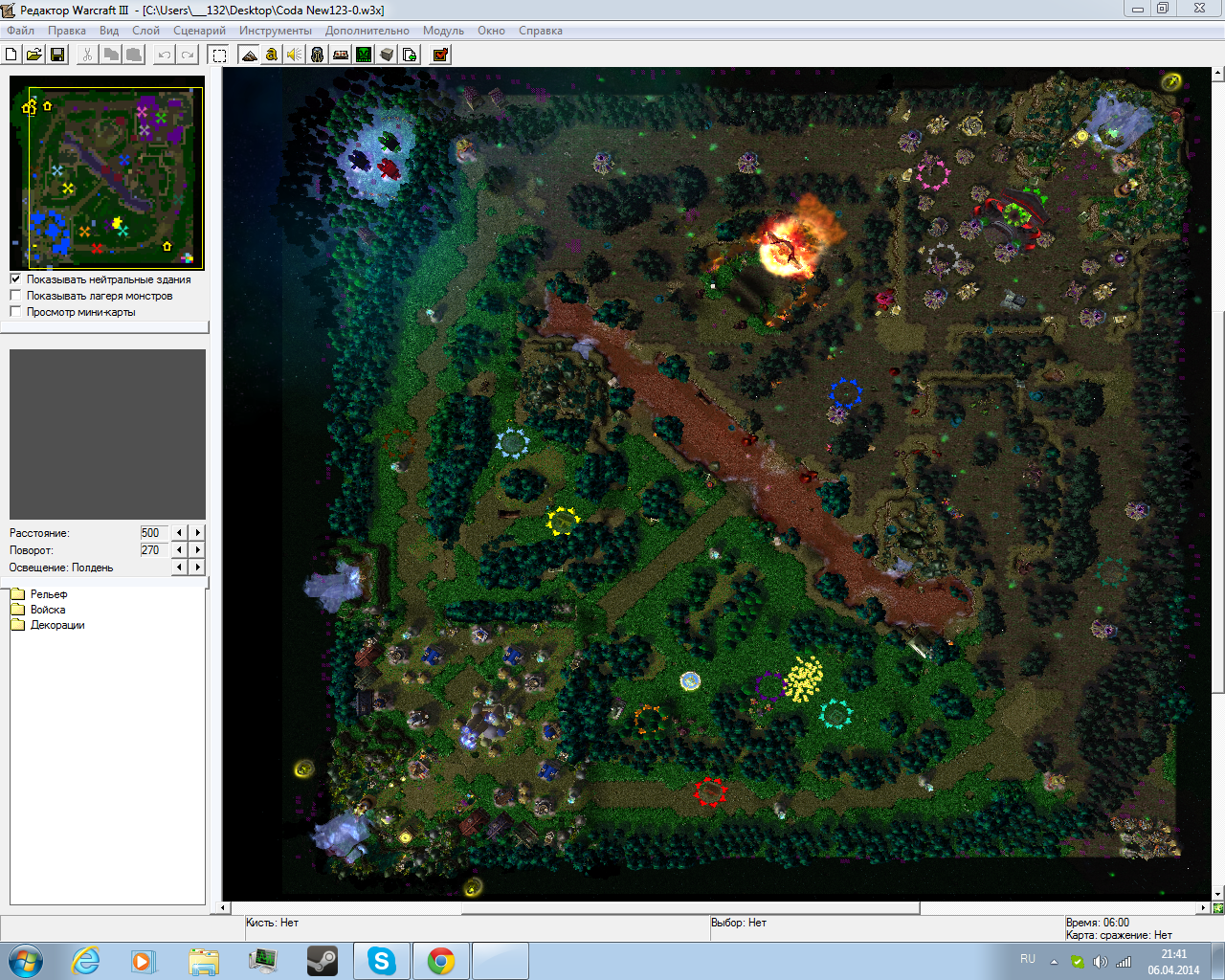Switch to Google Chrome in taskbar
The image size is (1225, 980).
click(441, 961)
